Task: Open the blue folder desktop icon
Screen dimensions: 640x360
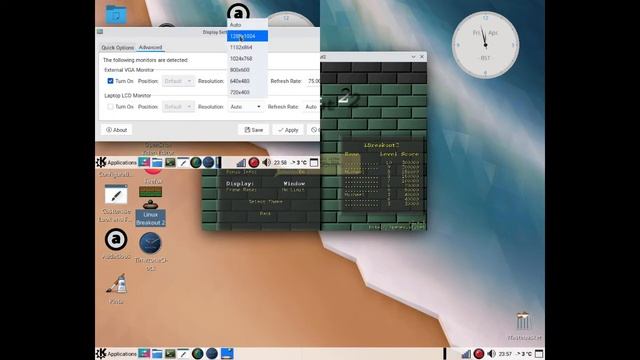Action: coord(116,15)
